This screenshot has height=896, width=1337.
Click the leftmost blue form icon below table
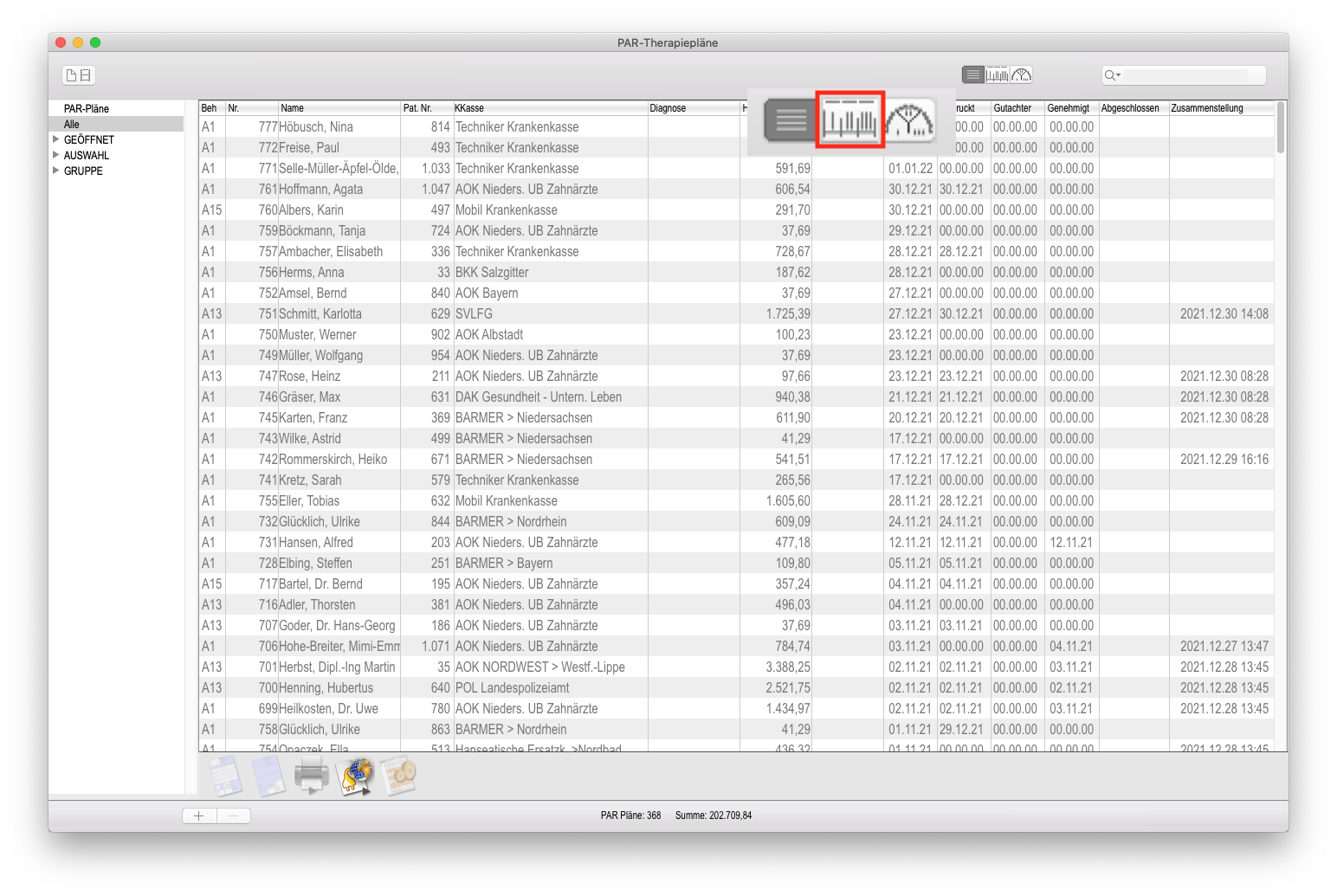(x=225, y=775)
